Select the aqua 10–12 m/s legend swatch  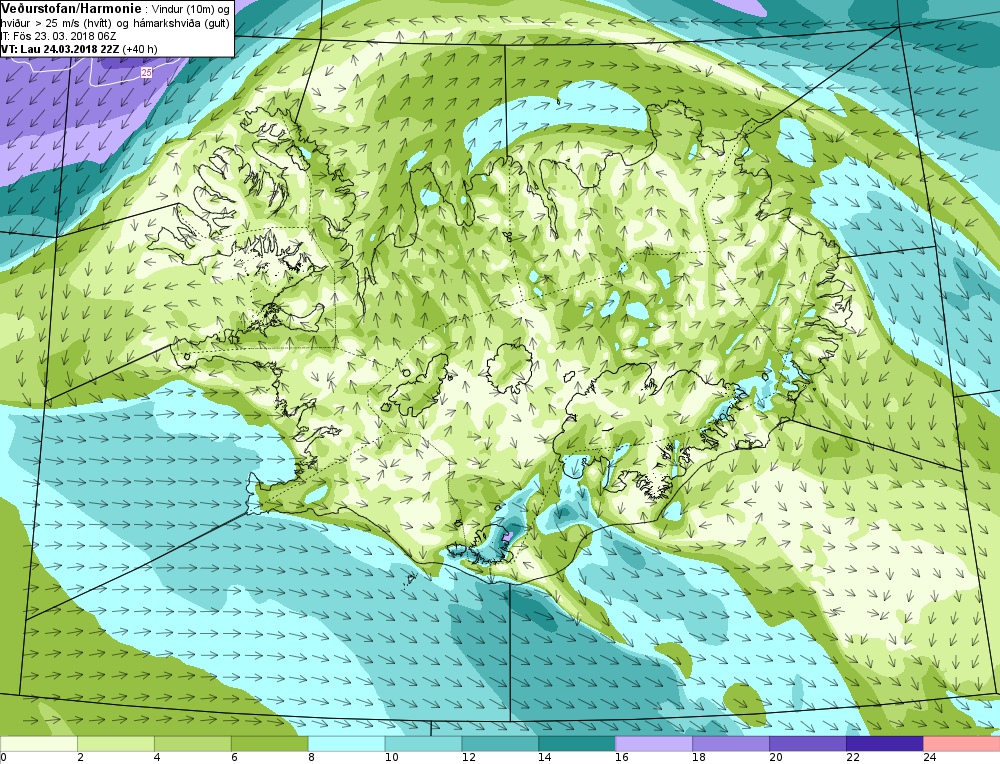click(423, 744)
